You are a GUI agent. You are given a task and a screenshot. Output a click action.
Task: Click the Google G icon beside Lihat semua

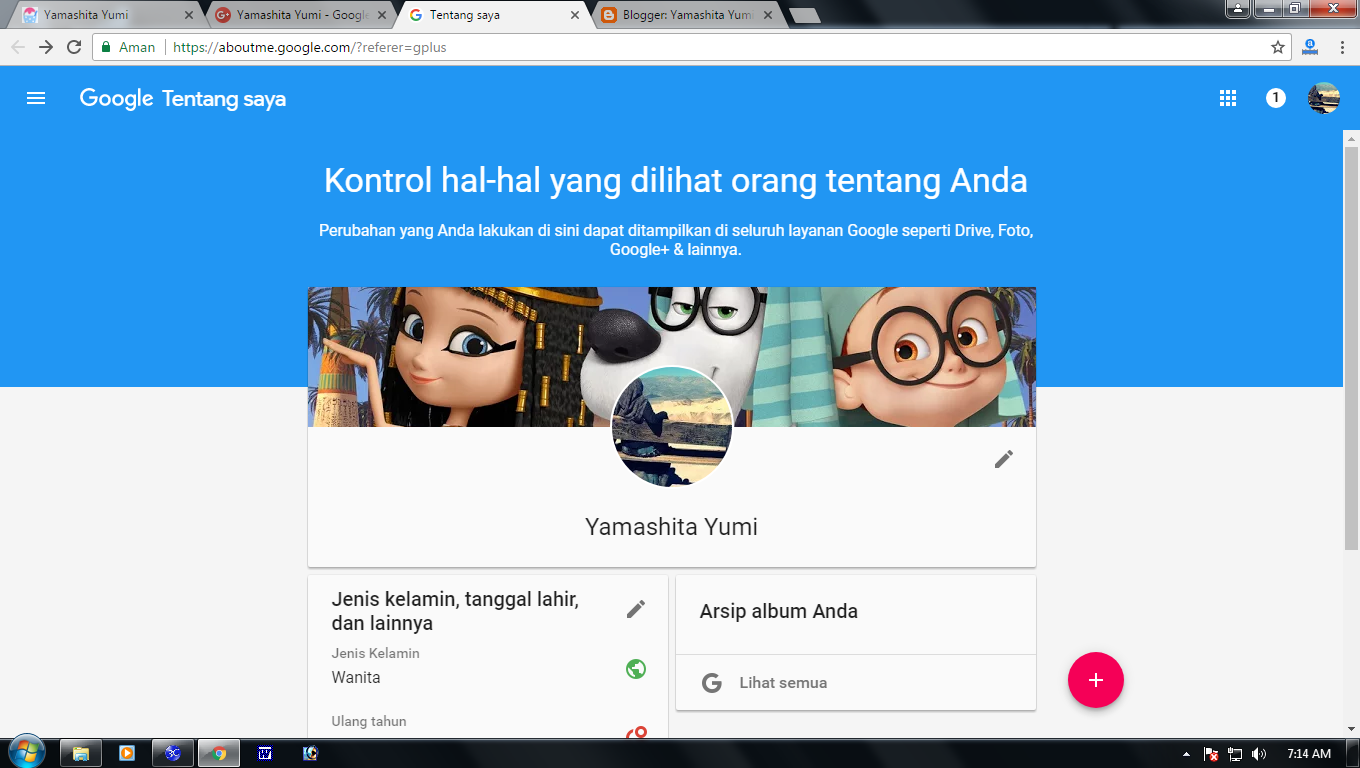coord(712,683)
